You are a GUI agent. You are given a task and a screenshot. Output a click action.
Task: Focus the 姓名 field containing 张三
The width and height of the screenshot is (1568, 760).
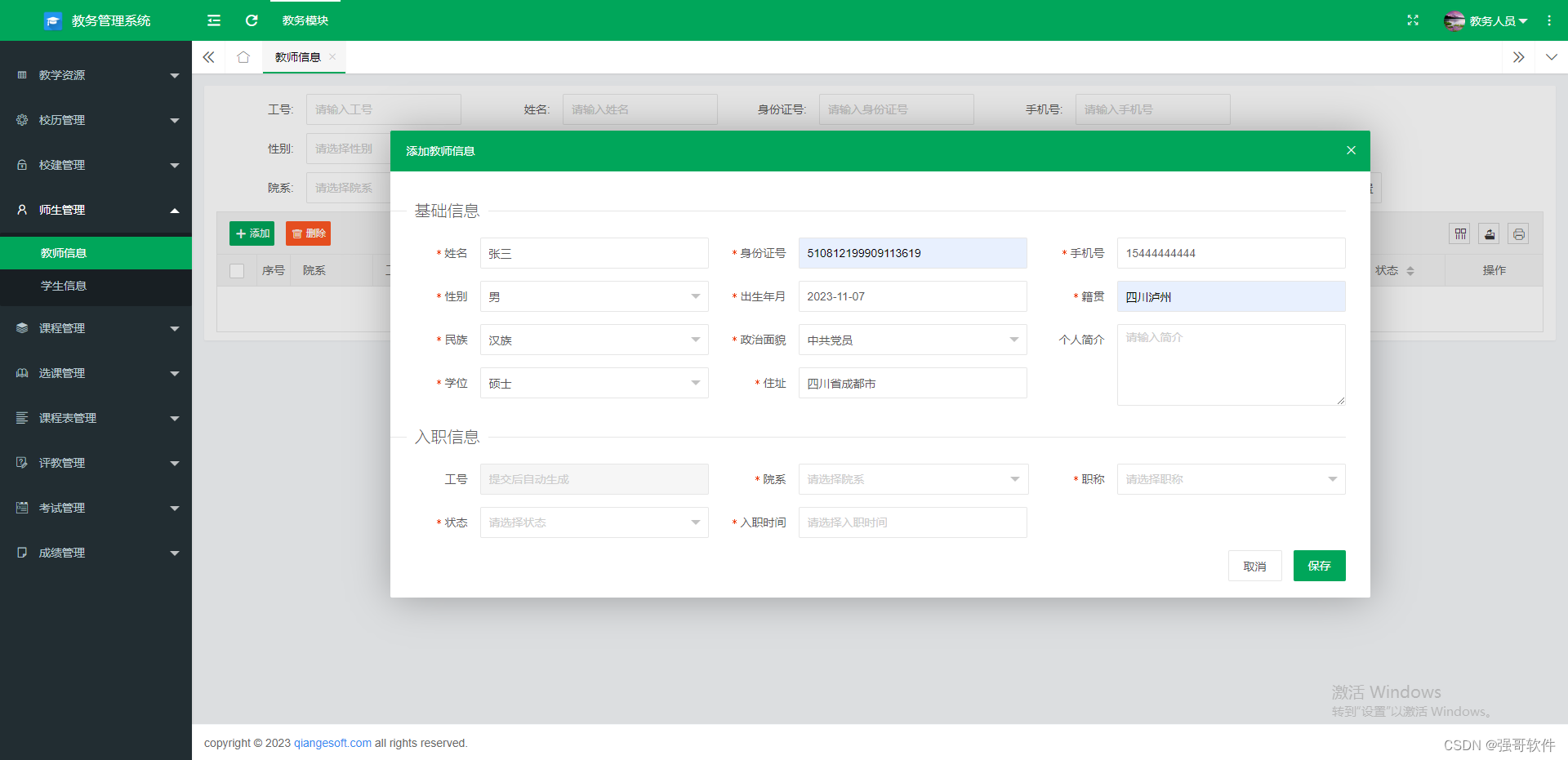[594, 253]
